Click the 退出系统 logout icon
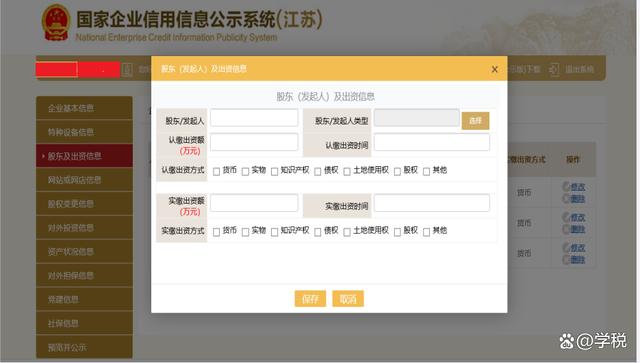640x363 pixels. tap(554, 69)
